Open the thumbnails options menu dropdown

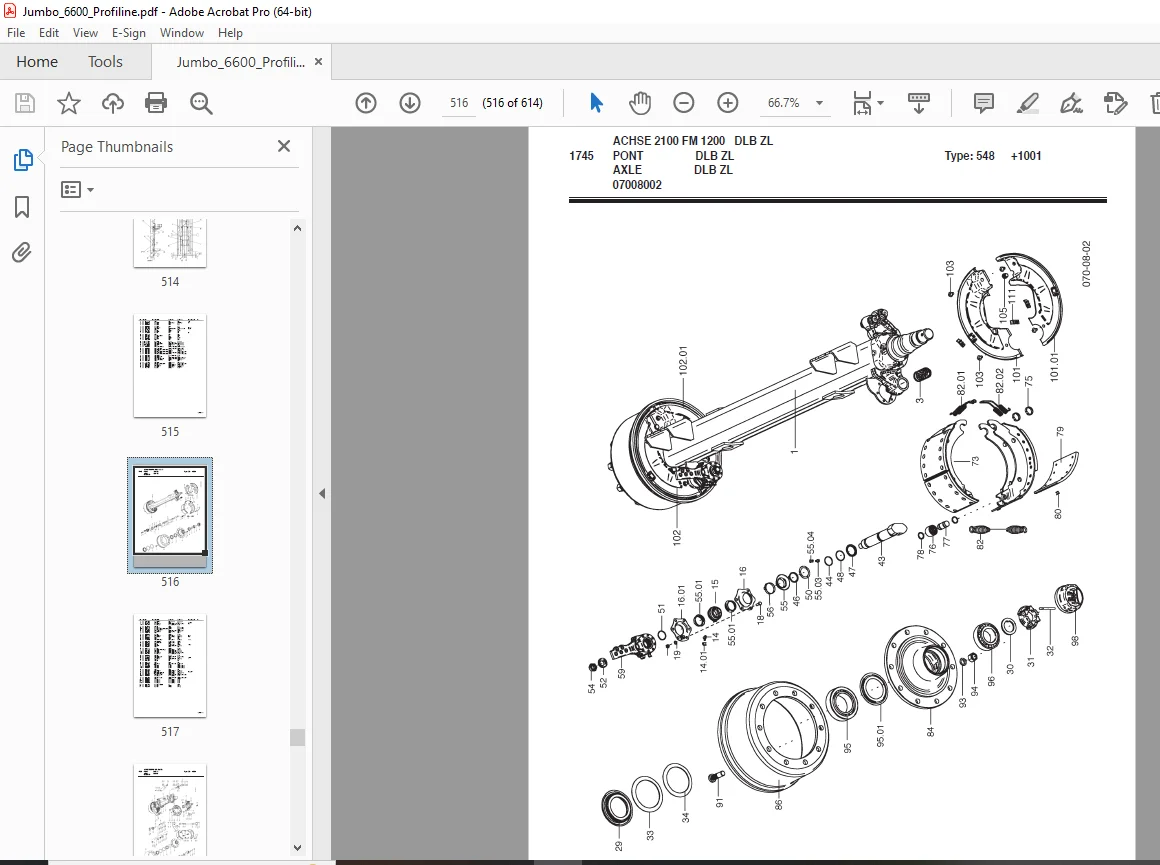[78, 190]
